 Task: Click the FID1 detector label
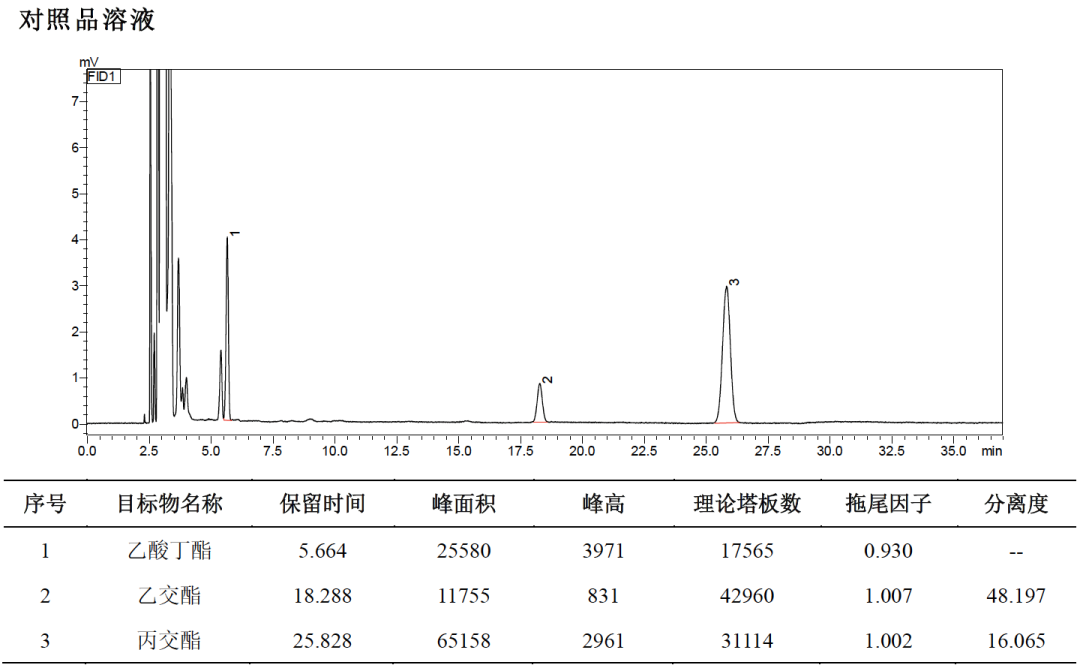(103, 76)
